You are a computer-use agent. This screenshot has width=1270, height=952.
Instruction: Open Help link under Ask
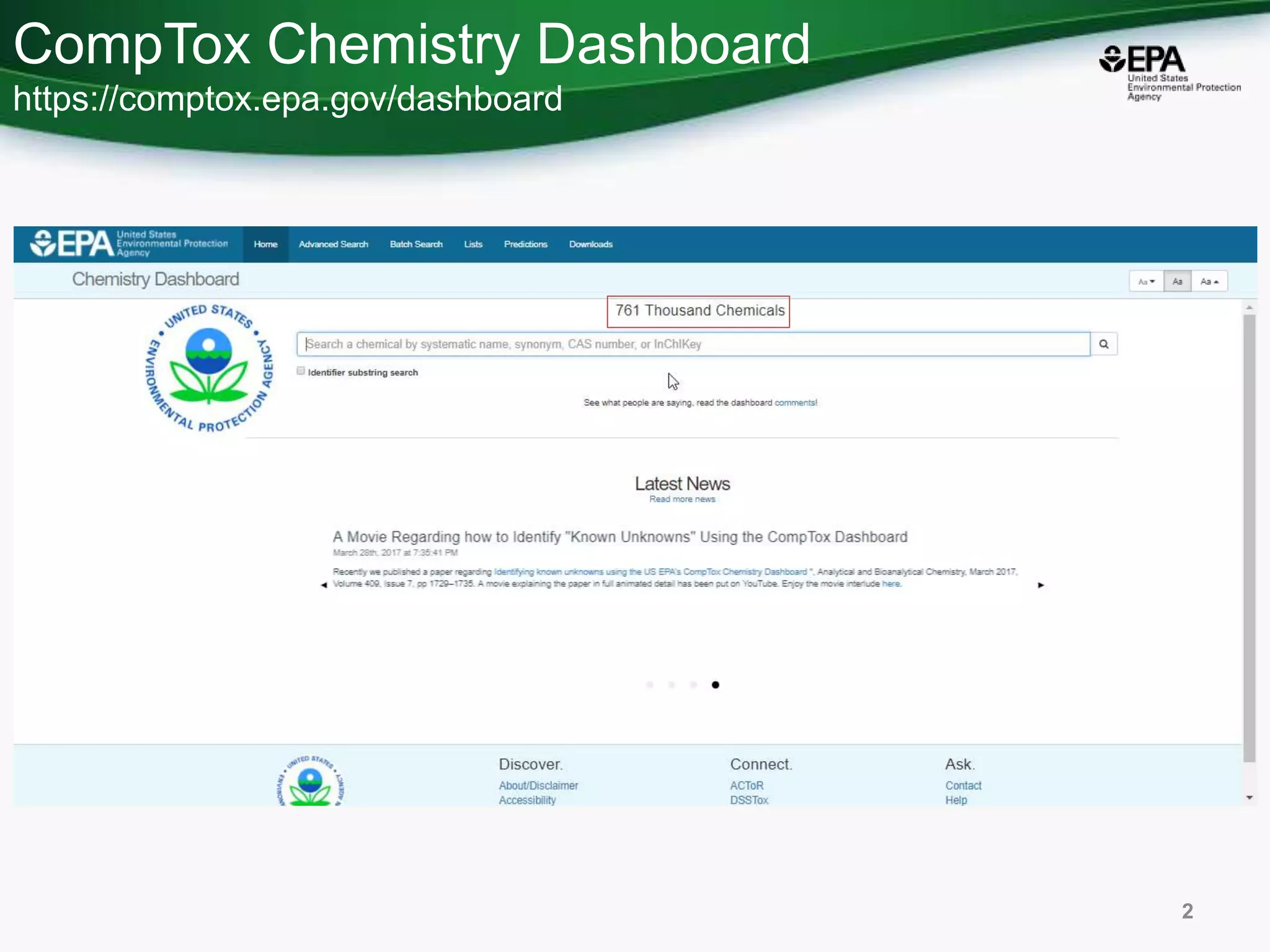coord(956,800)
